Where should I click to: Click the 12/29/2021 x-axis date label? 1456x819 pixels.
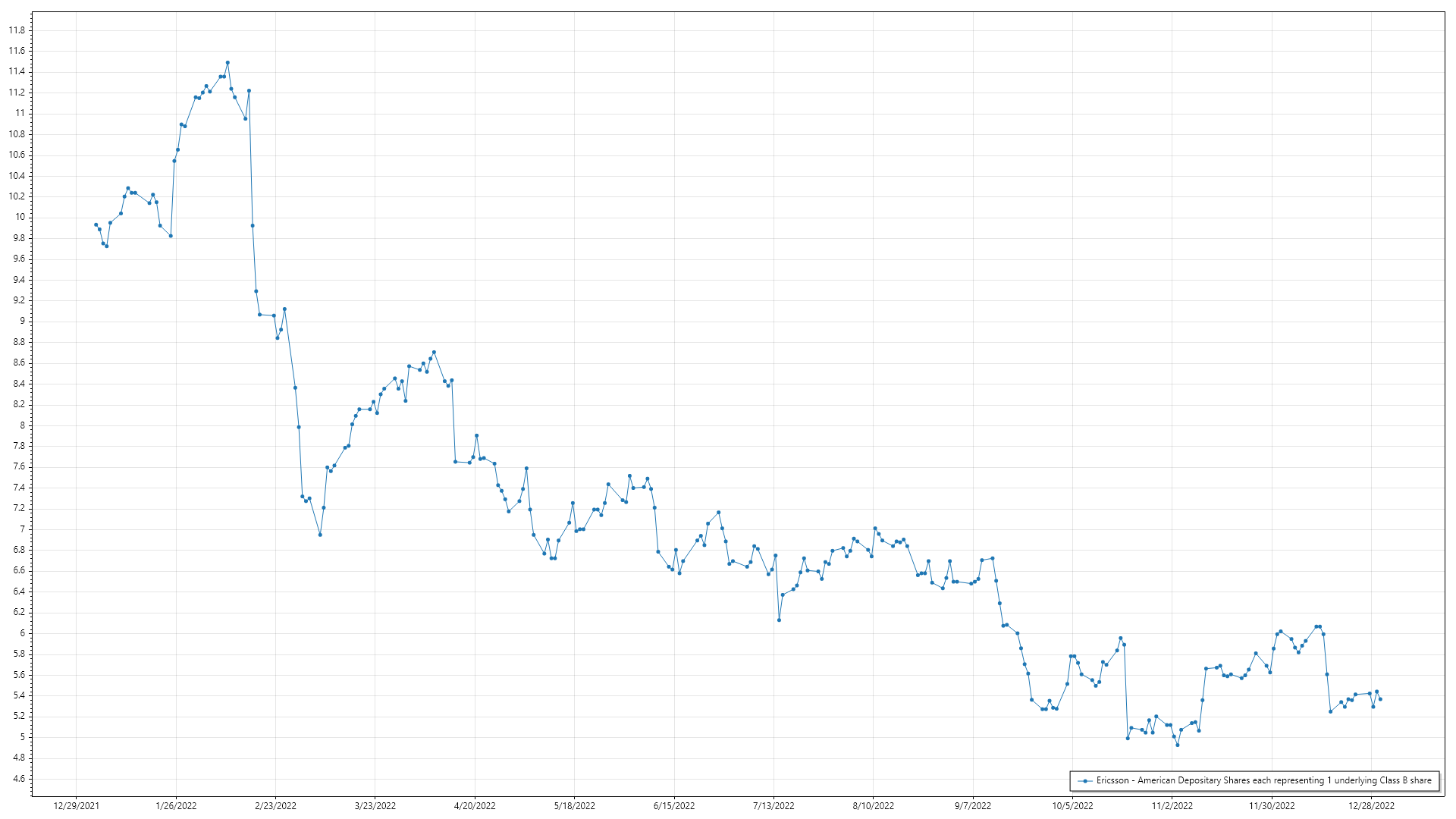(76, 806)
